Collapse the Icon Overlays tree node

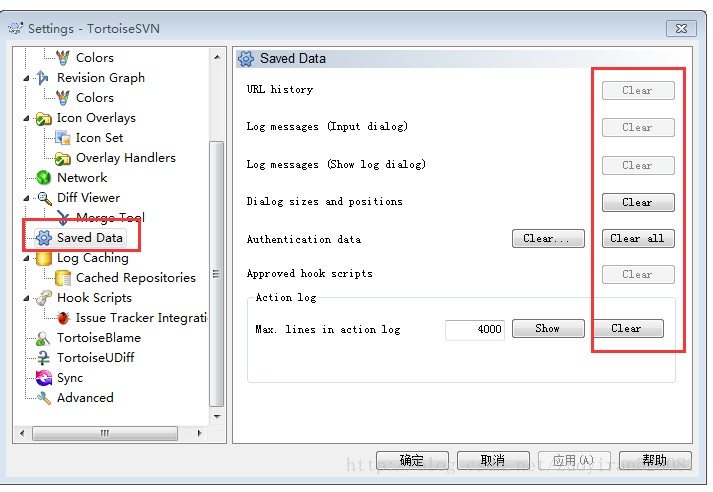26,118
